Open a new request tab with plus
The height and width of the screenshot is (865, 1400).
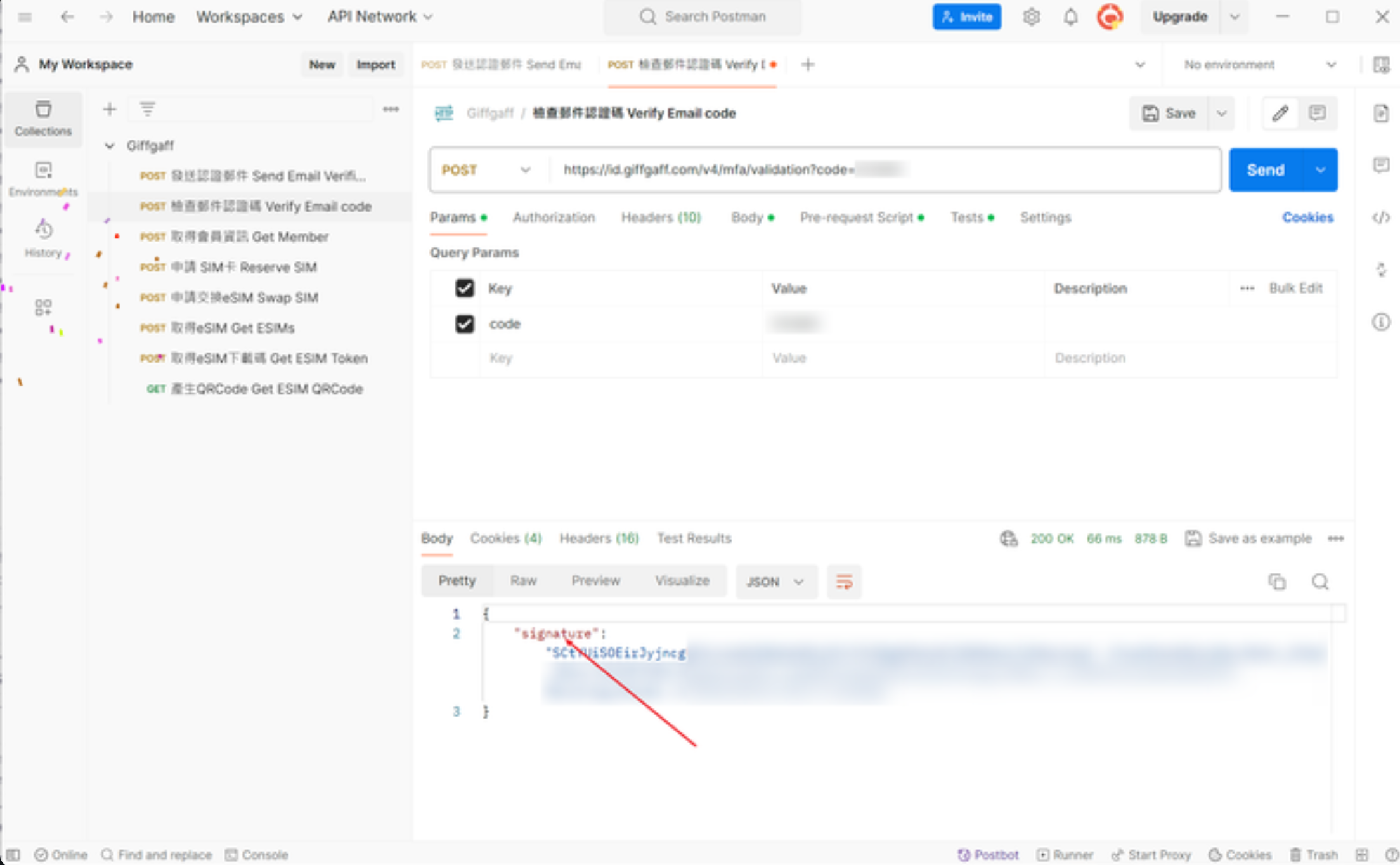coord(808,64)
